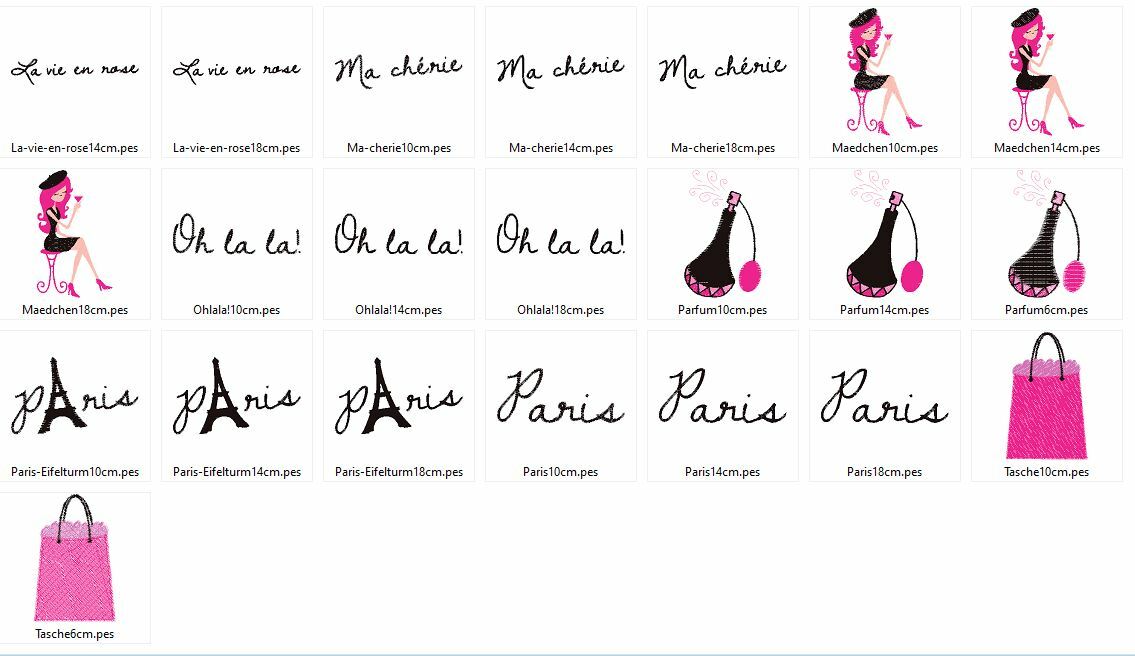Pick the Ohlala!18cm.pes thumbnail
Image resolution: width=1135 pixels, height=656 pixels.
pyautogui.click(x=561, y=234)
